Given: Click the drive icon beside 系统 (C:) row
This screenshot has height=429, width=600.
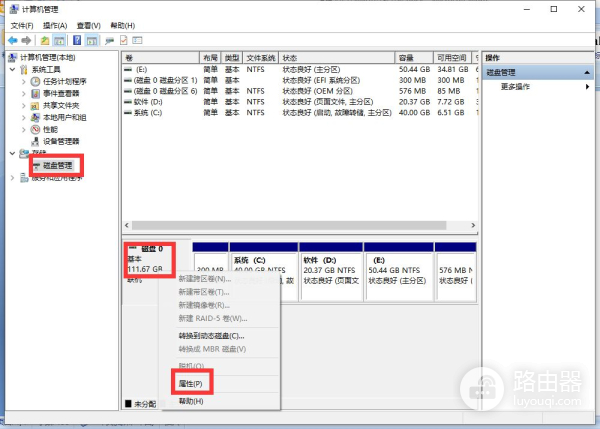Looking at the screenshot, I should click(128, 113).
